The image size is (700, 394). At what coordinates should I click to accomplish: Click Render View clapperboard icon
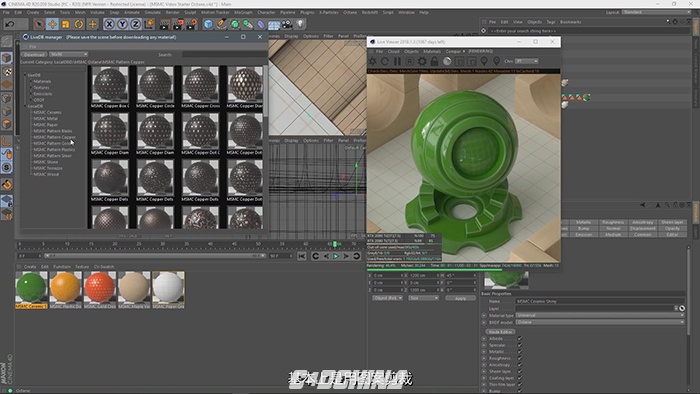[165, 24]
